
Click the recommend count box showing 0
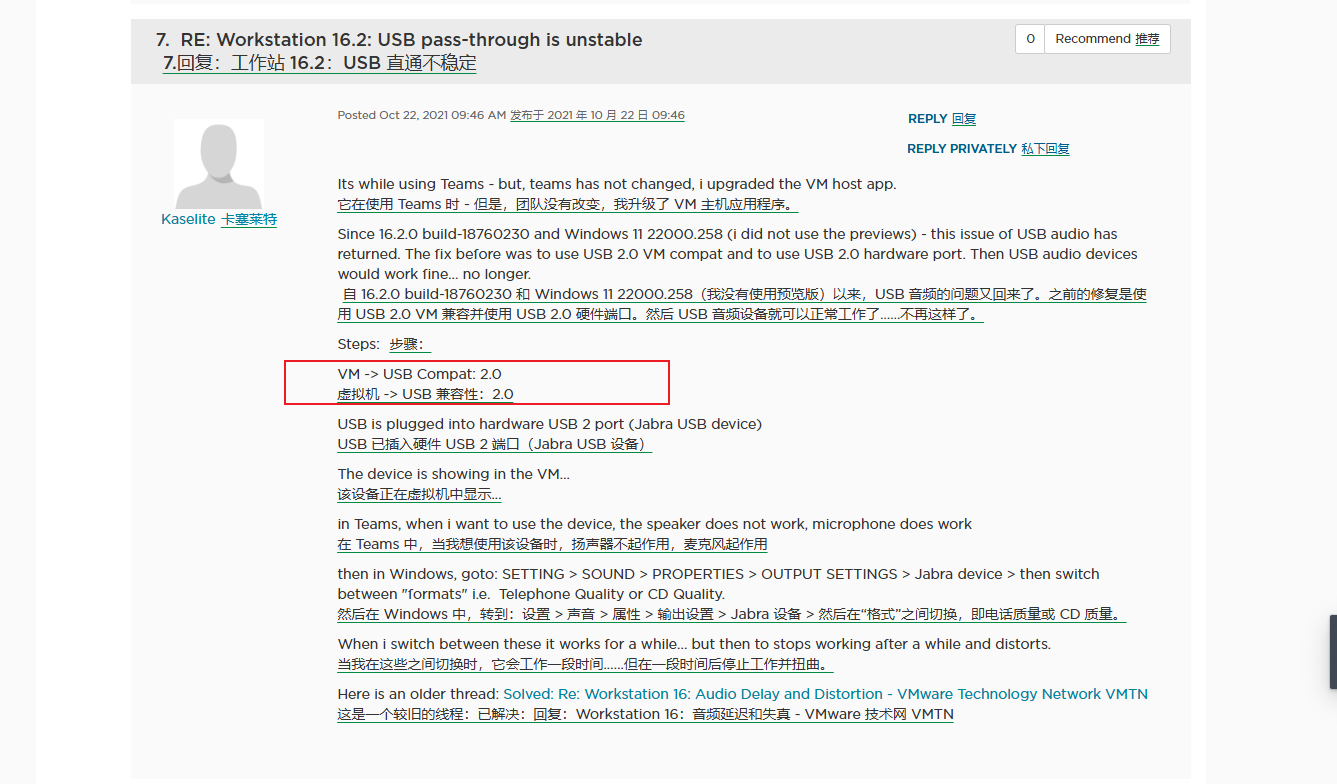(x=1030, y=39)
